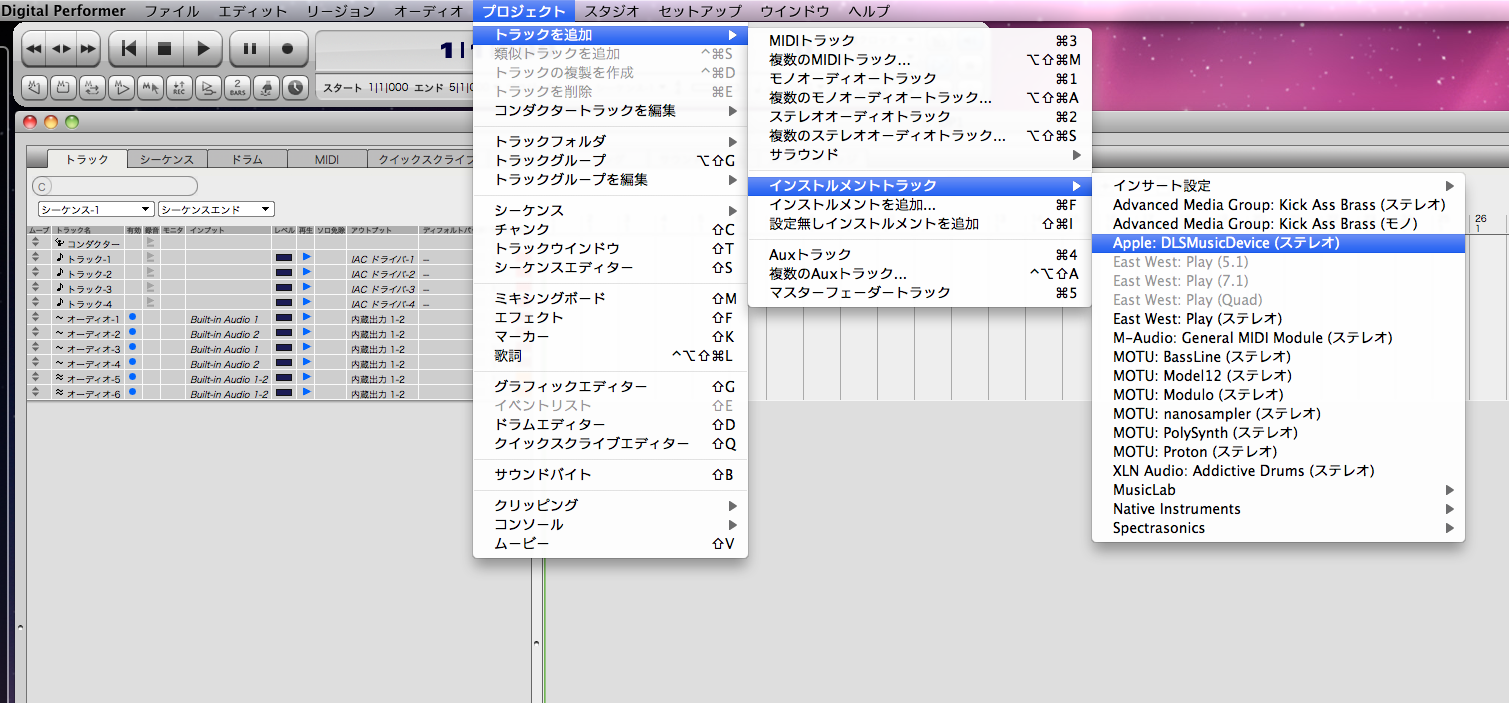Viewport: 1509px width, 703px height.
Task: Click the conductor track baton icon
Action: (60, 243)
